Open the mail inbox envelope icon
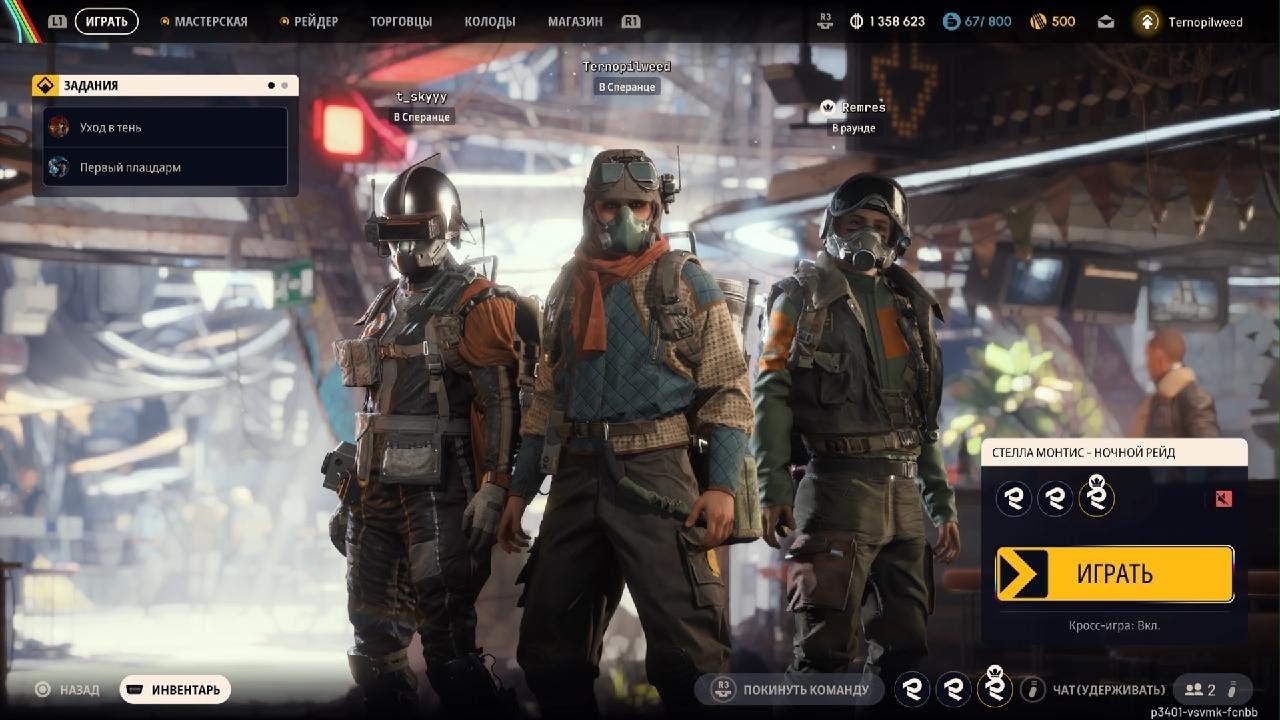1280x720 pixels. coord(1105,21)
